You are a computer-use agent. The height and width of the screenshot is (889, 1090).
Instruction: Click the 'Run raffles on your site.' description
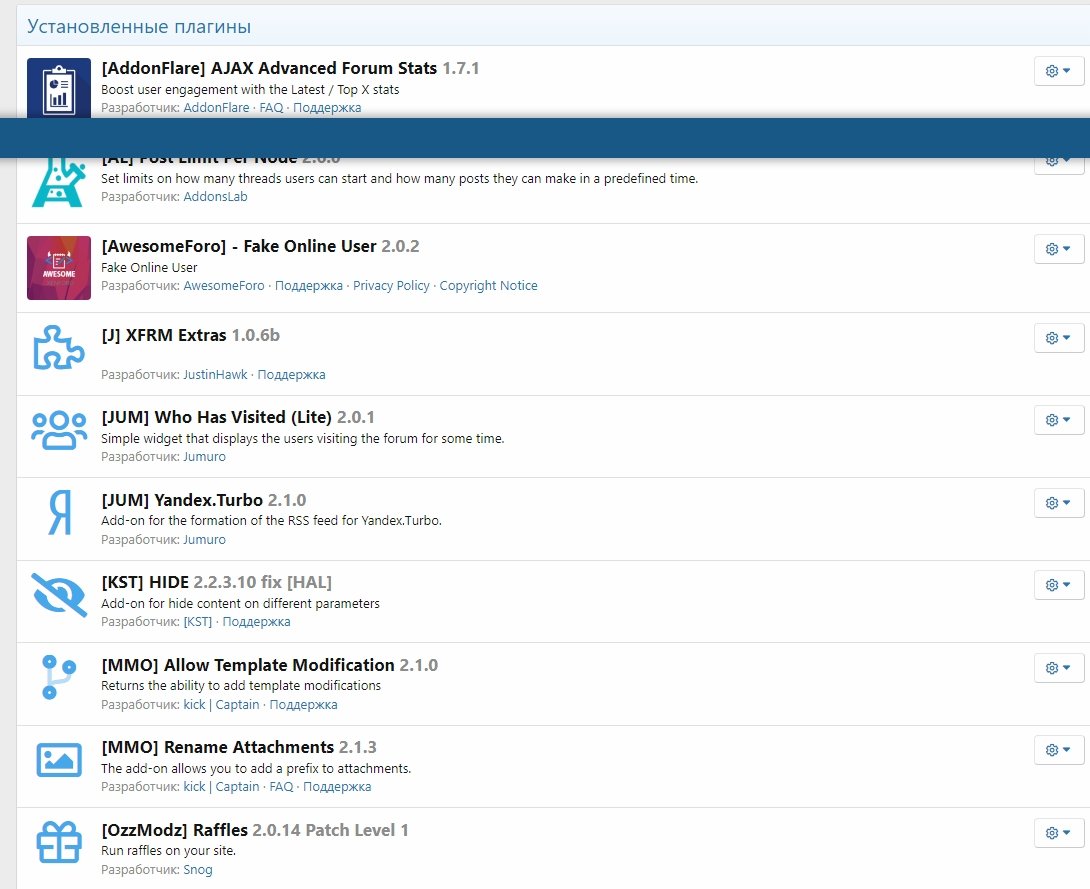click(x=169, y=851)
